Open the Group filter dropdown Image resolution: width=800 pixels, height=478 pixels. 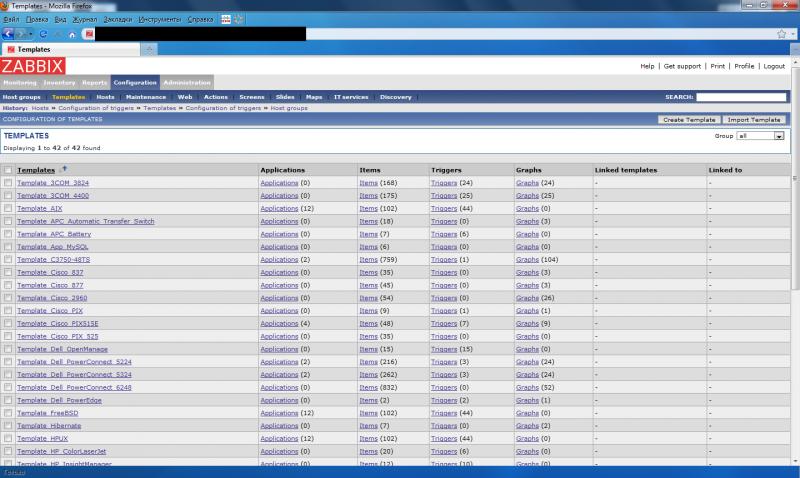(x=761, y=136)
